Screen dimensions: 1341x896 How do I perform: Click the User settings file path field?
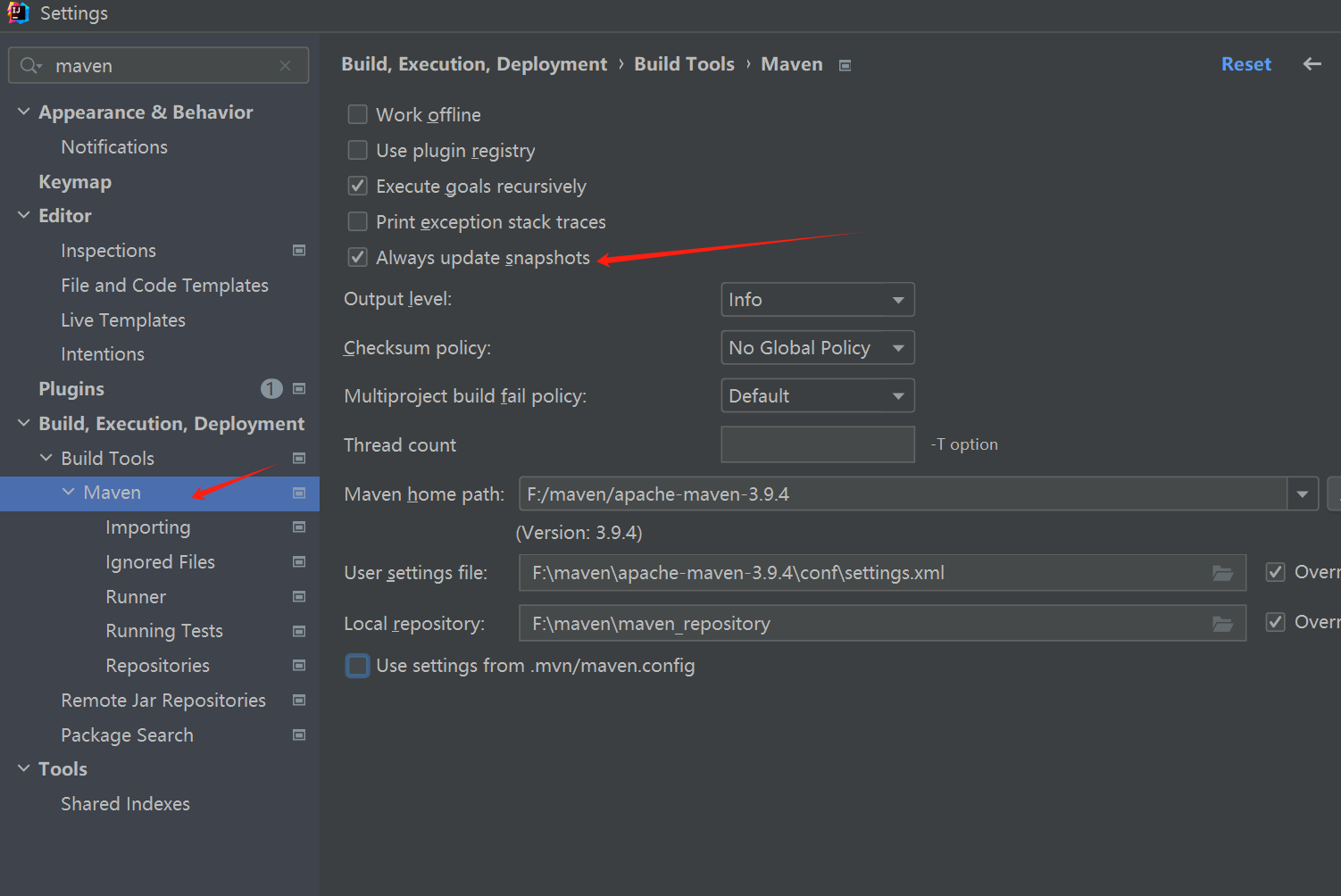click(x=882, y=573)
